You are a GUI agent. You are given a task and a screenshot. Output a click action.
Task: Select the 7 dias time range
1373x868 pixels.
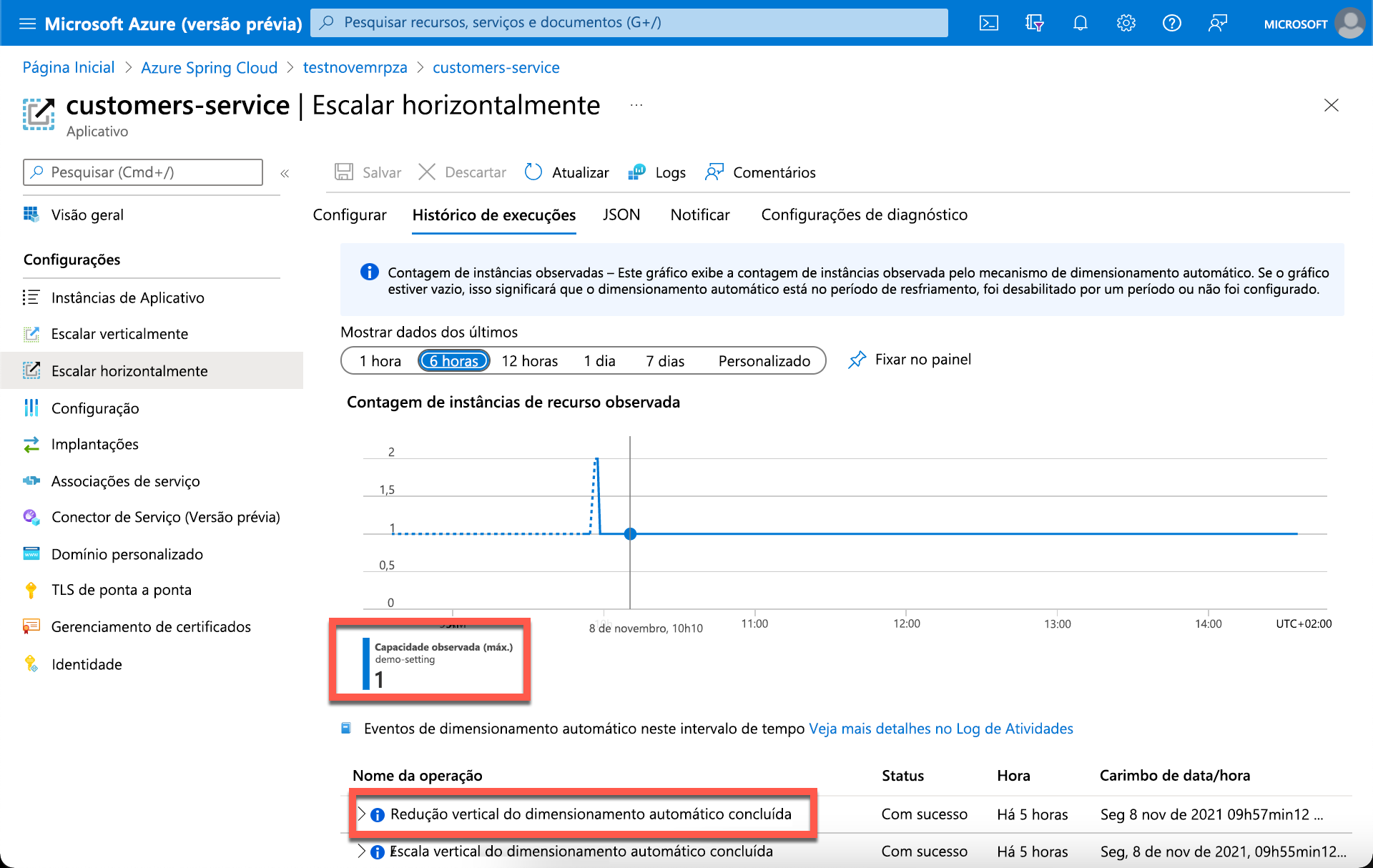pyautogui.click(x=665, y=361)
